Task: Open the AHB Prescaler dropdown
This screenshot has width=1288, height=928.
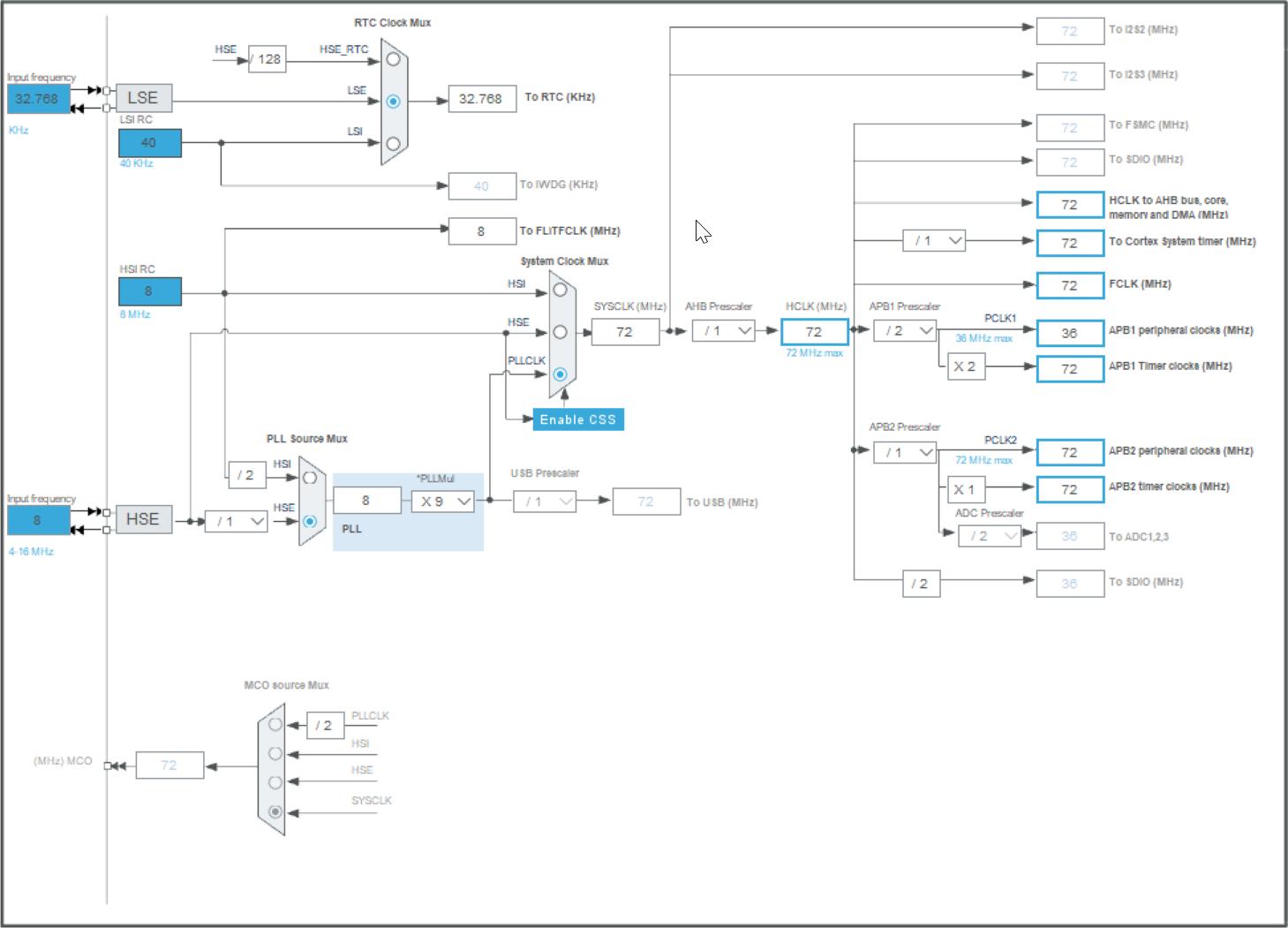Action: [x=724, y=331]
